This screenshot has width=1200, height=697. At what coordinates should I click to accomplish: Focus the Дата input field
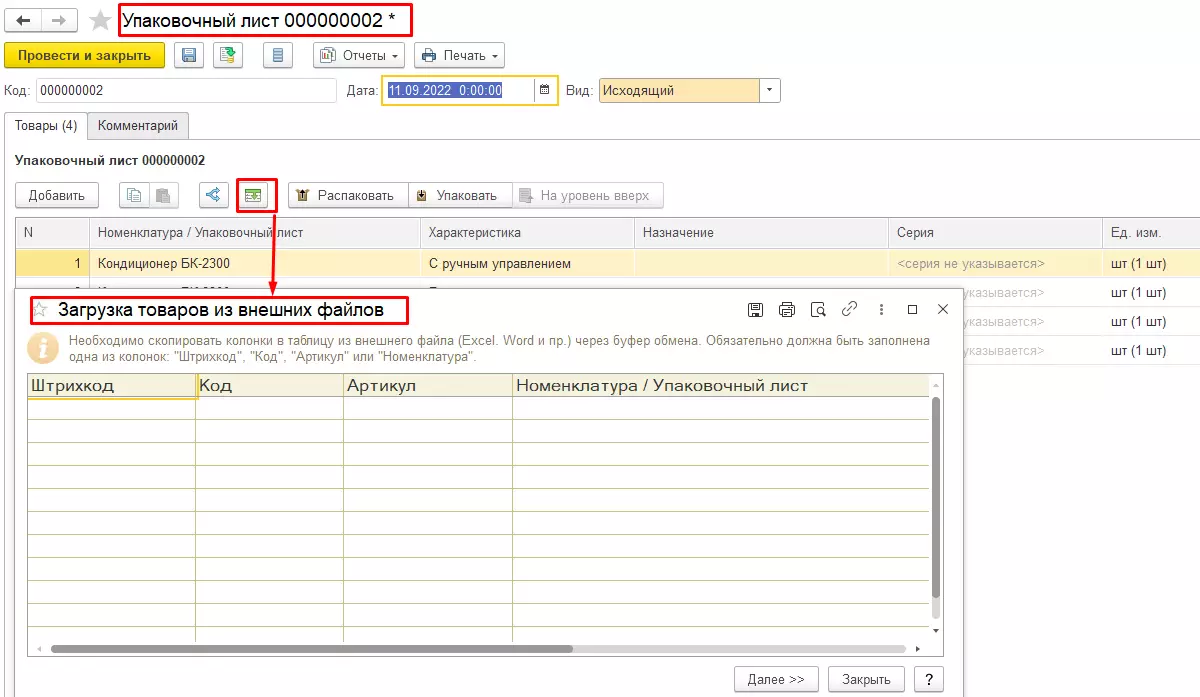(460, 90)
